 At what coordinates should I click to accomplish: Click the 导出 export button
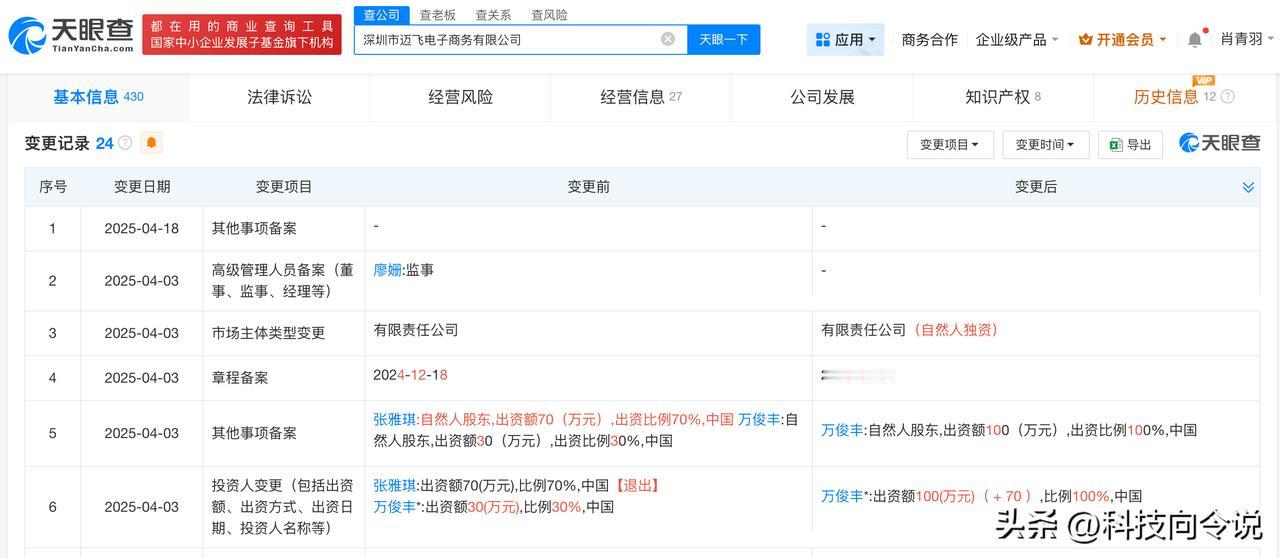(x=1130, y=145)
